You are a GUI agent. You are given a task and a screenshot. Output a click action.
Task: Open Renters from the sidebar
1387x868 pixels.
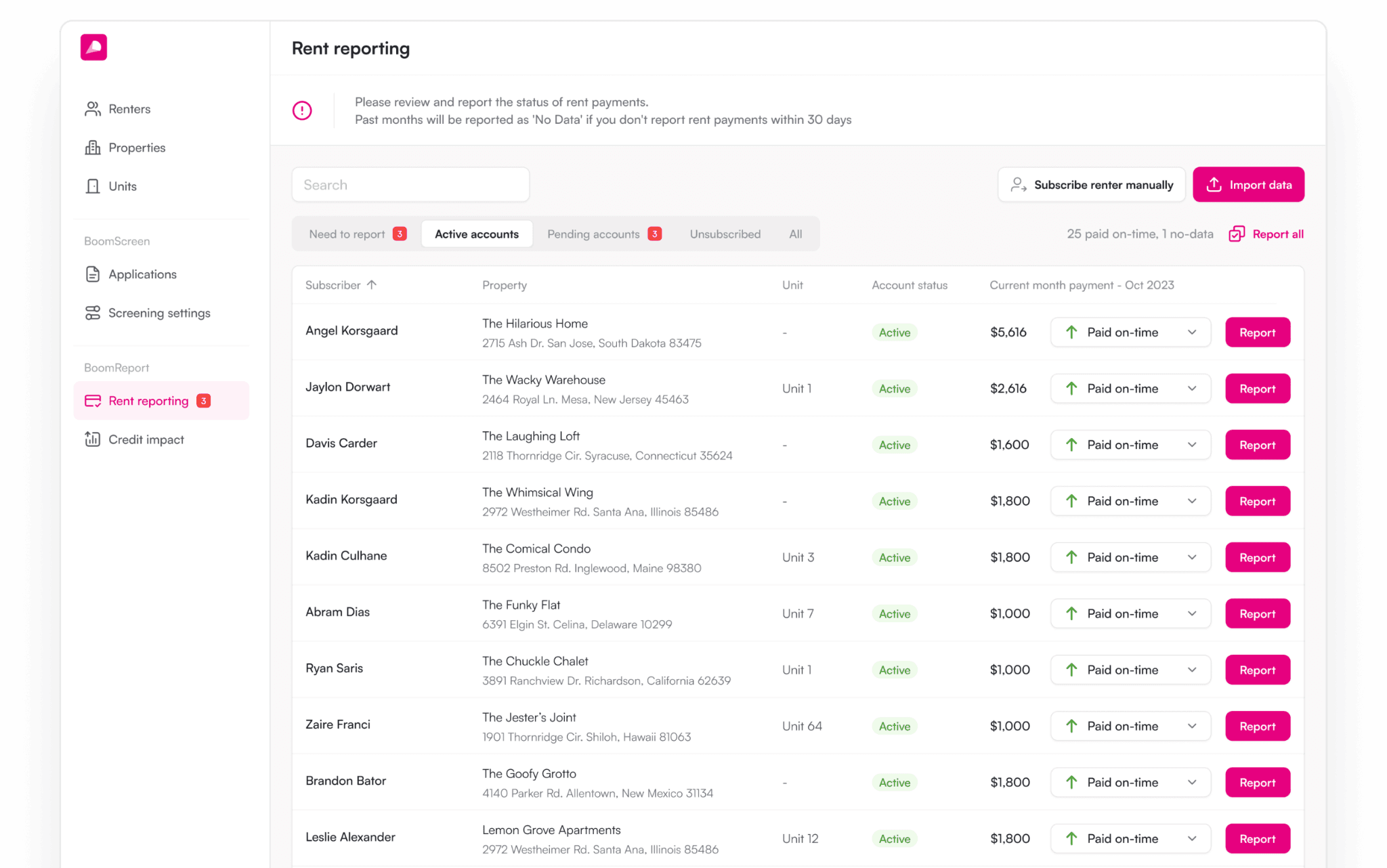click(129, 109)
